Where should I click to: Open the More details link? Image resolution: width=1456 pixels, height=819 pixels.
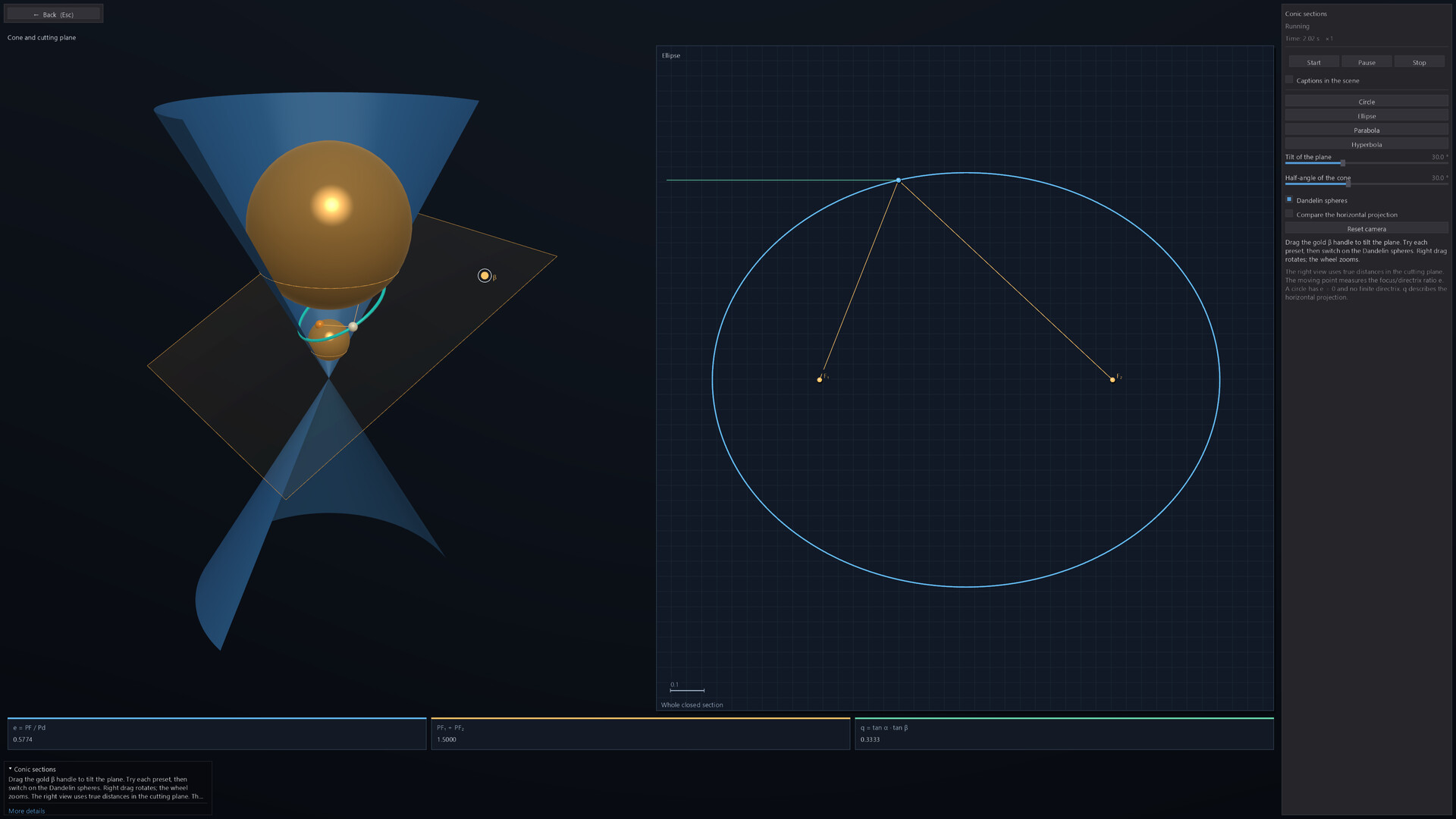point(27,811)
